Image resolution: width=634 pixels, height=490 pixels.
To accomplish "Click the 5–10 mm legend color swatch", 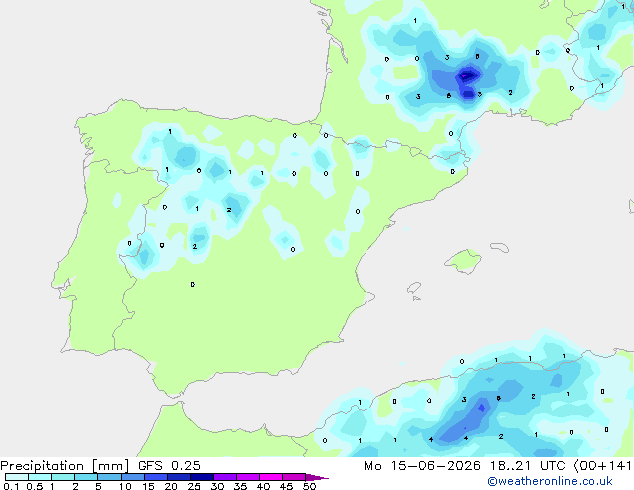I will (109, 477).
